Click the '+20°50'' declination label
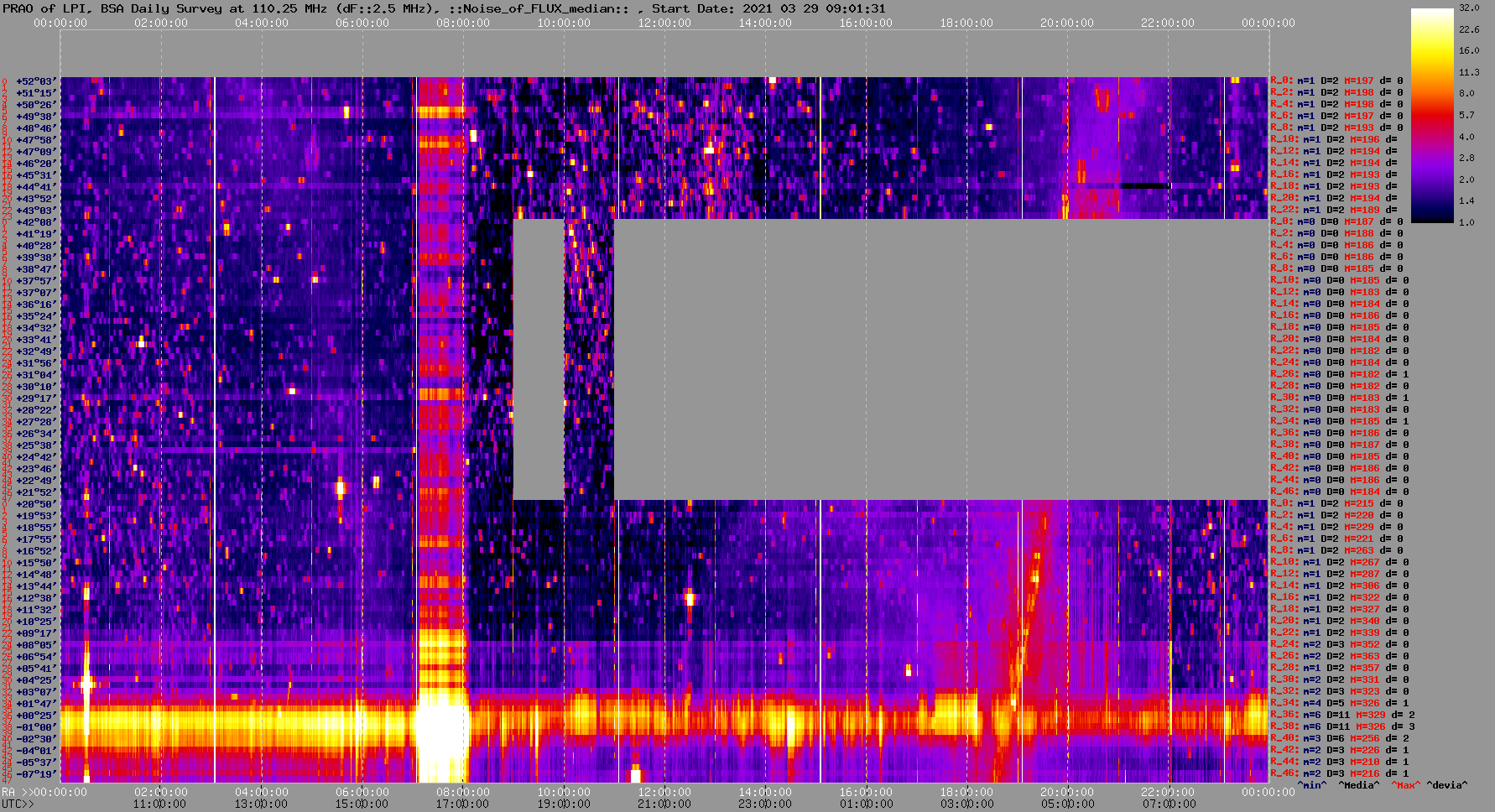 coord(36,504)
